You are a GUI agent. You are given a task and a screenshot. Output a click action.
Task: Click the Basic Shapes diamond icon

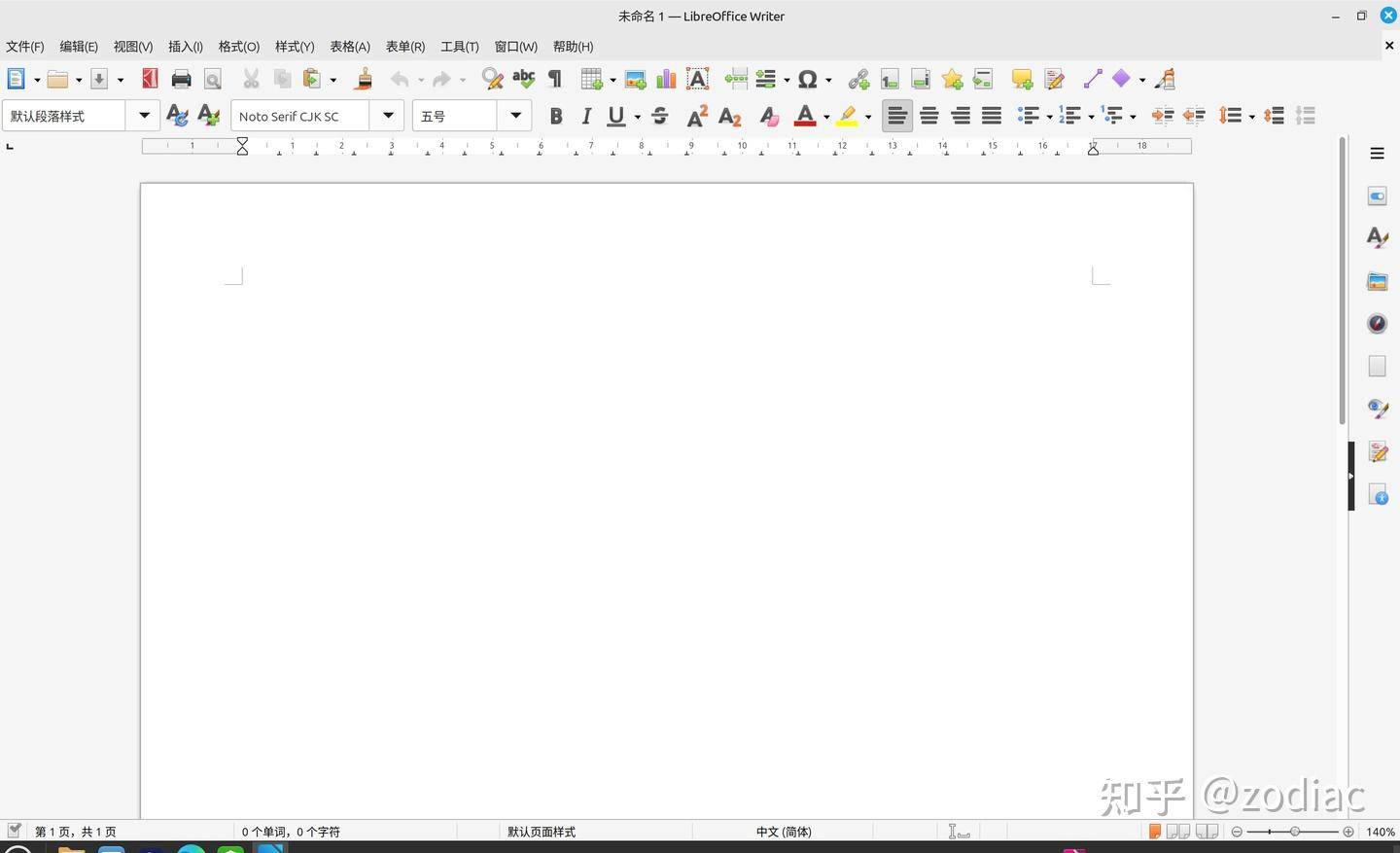[x=1122, y=79]
